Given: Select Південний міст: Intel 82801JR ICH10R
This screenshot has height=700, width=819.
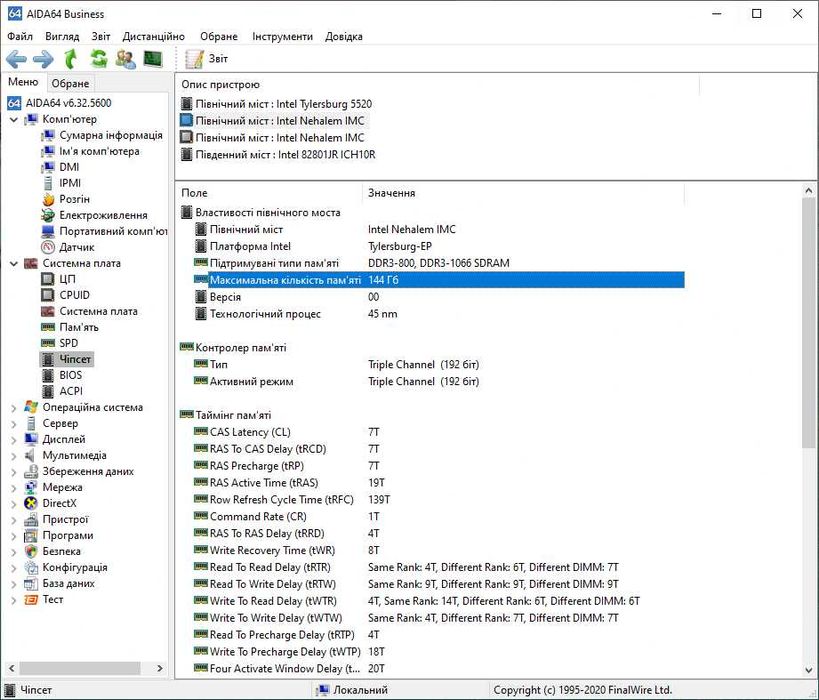Looking at the screenshot, I should [x=277, y=155].
